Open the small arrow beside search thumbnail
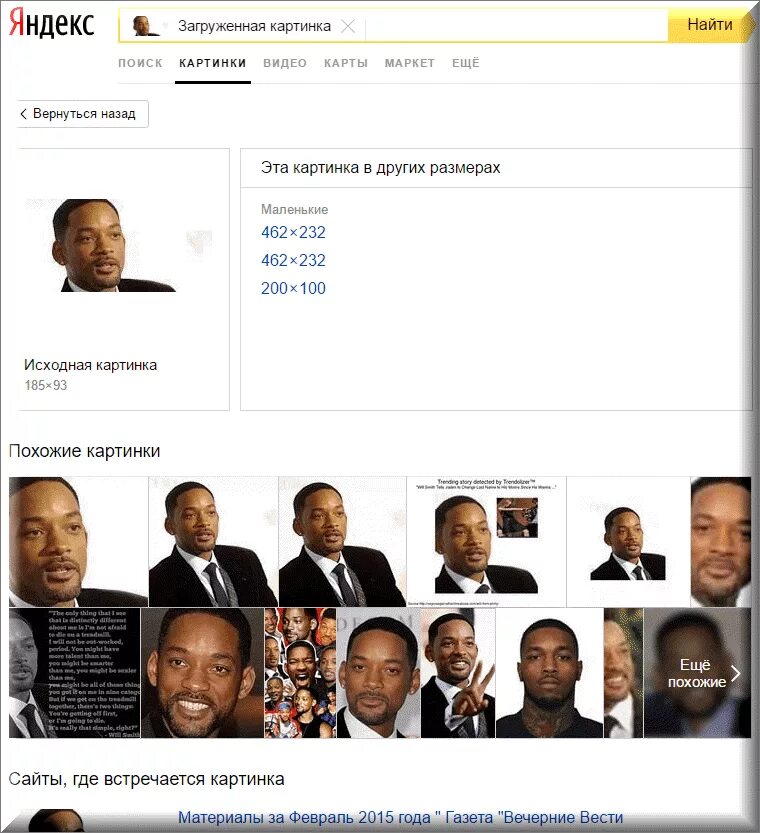The height and width of the screenshot is (833, 760). click(x=165, y=26)
